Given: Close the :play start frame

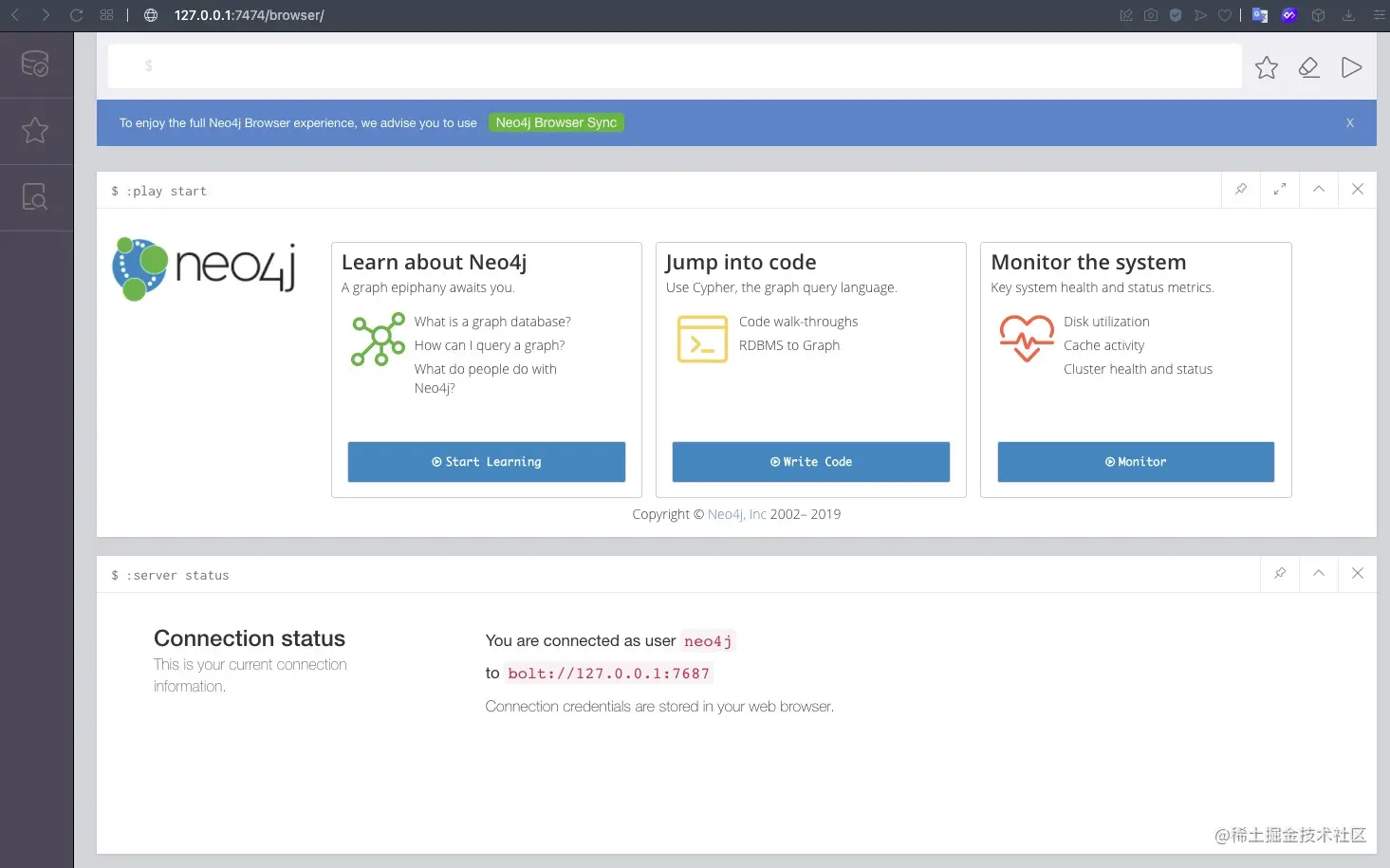Looking at the screenshot, I should click(1358, 189).
